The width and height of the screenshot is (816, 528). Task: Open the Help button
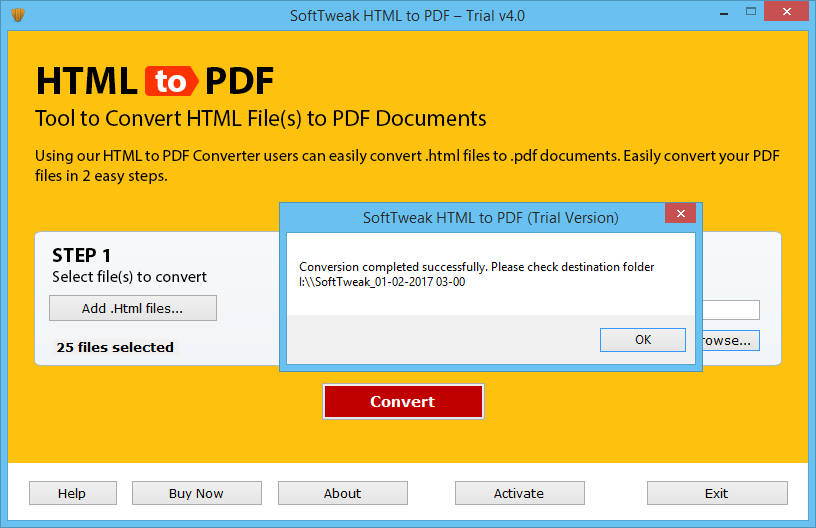[x=73, y=493]
